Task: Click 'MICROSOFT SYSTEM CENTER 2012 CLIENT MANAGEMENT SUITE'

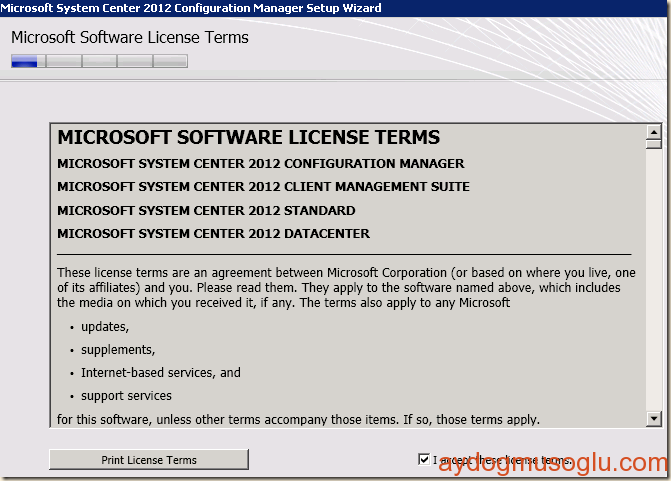Action: (263, 187)
